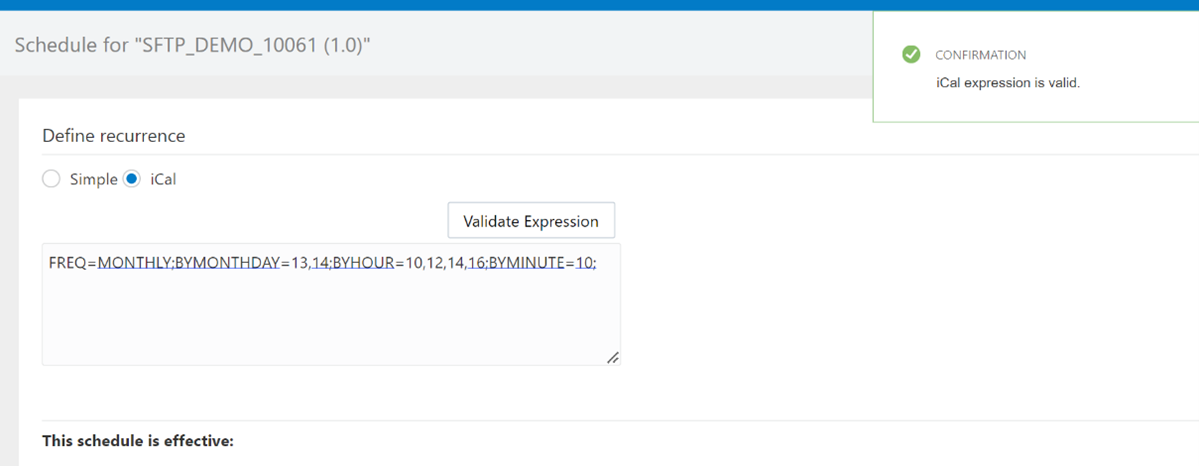The width and height of the screenshot is (1199, 466).
Task: Click the green checkmark confirmation icon
Action: click(911, 54)
